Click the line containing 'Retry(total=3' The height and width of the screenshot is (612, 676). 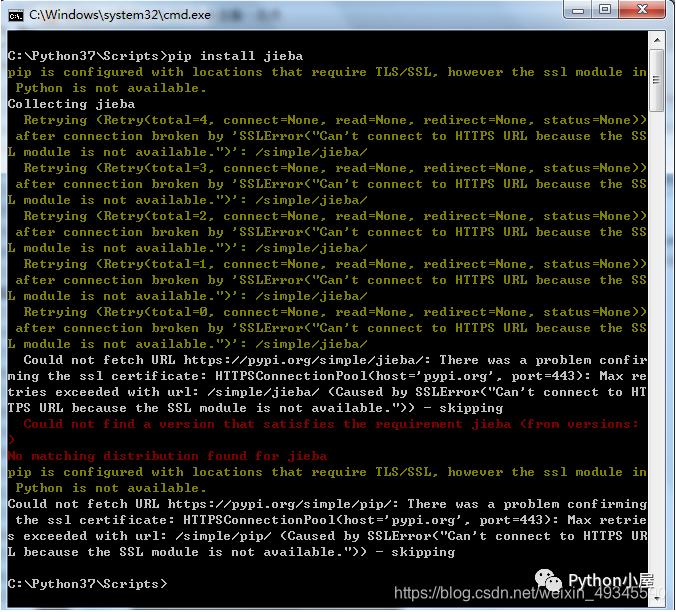click(x=335, y=168)
